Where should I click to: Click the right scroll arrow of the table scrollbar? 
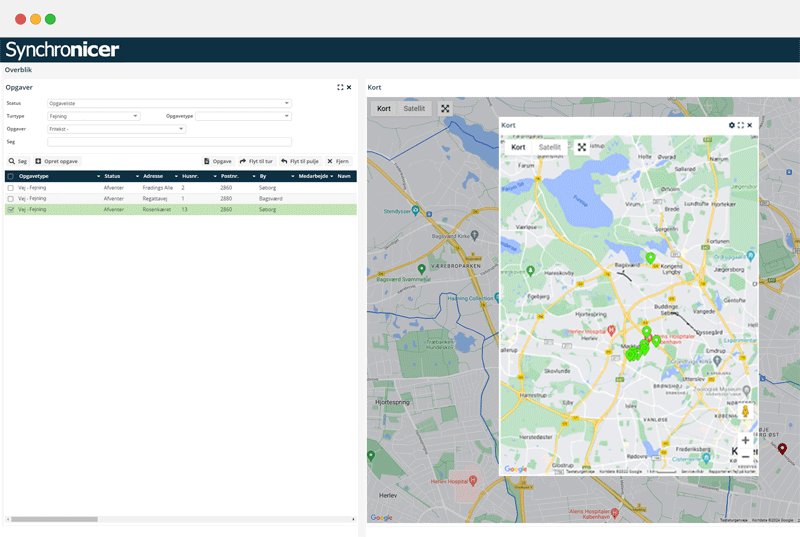pyautogui.click(x=354, y=519)
